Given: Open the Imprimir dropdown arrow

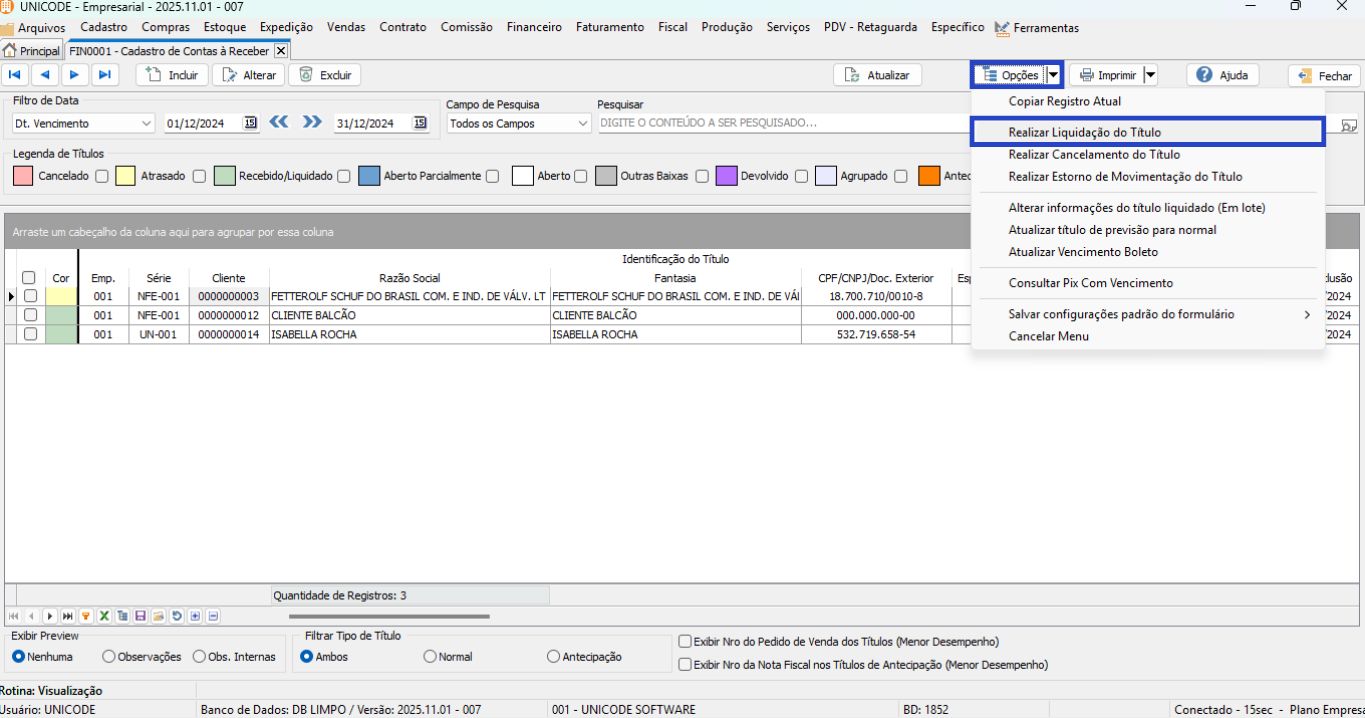Looking at the screenshot, I should pos(1150,75).
